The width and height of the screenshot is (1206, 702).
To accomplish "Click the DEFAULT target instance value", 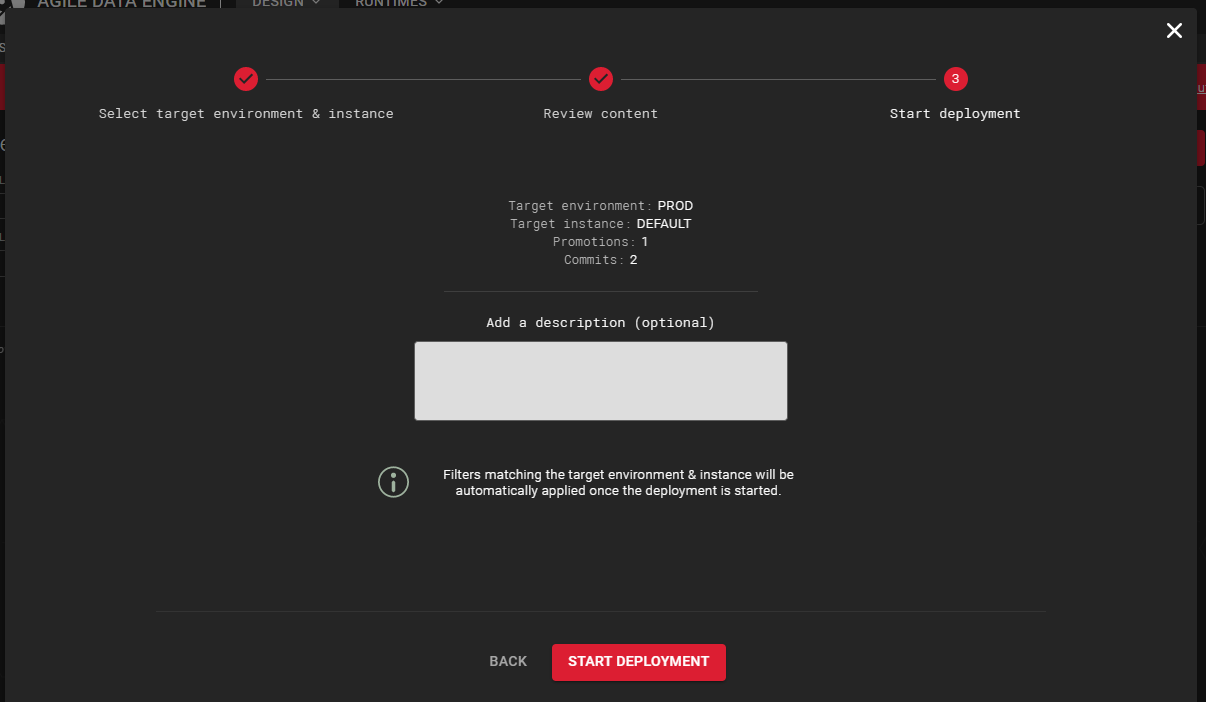I will click(x=663, y=224).
